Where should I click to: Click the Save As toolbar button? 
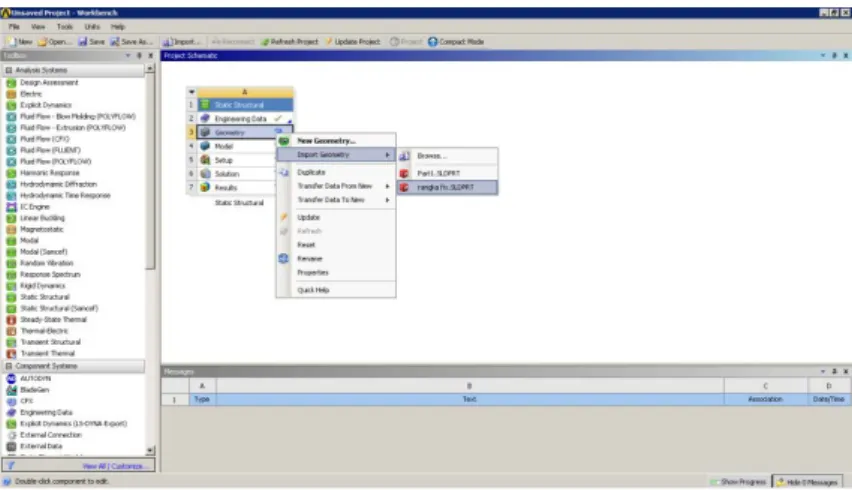tap(131, 42)
